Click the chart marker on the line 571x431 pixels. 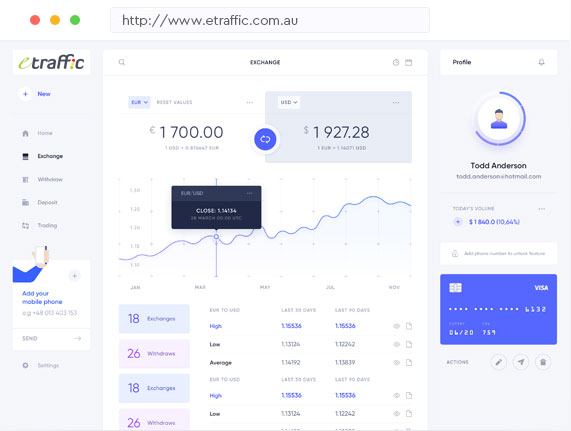216,237
